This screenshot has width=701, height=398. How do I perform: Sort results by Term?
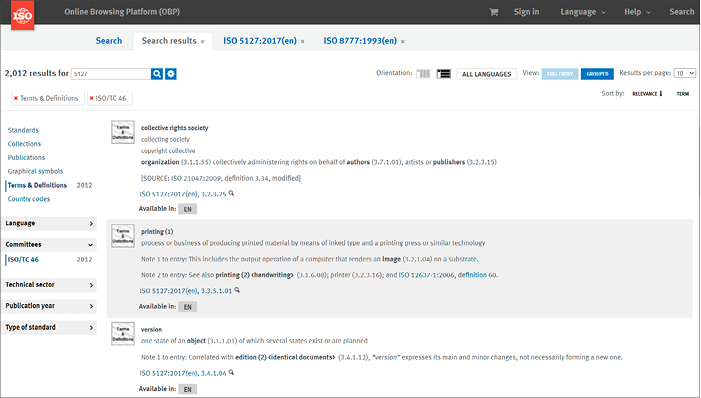(x=682, y=94)
